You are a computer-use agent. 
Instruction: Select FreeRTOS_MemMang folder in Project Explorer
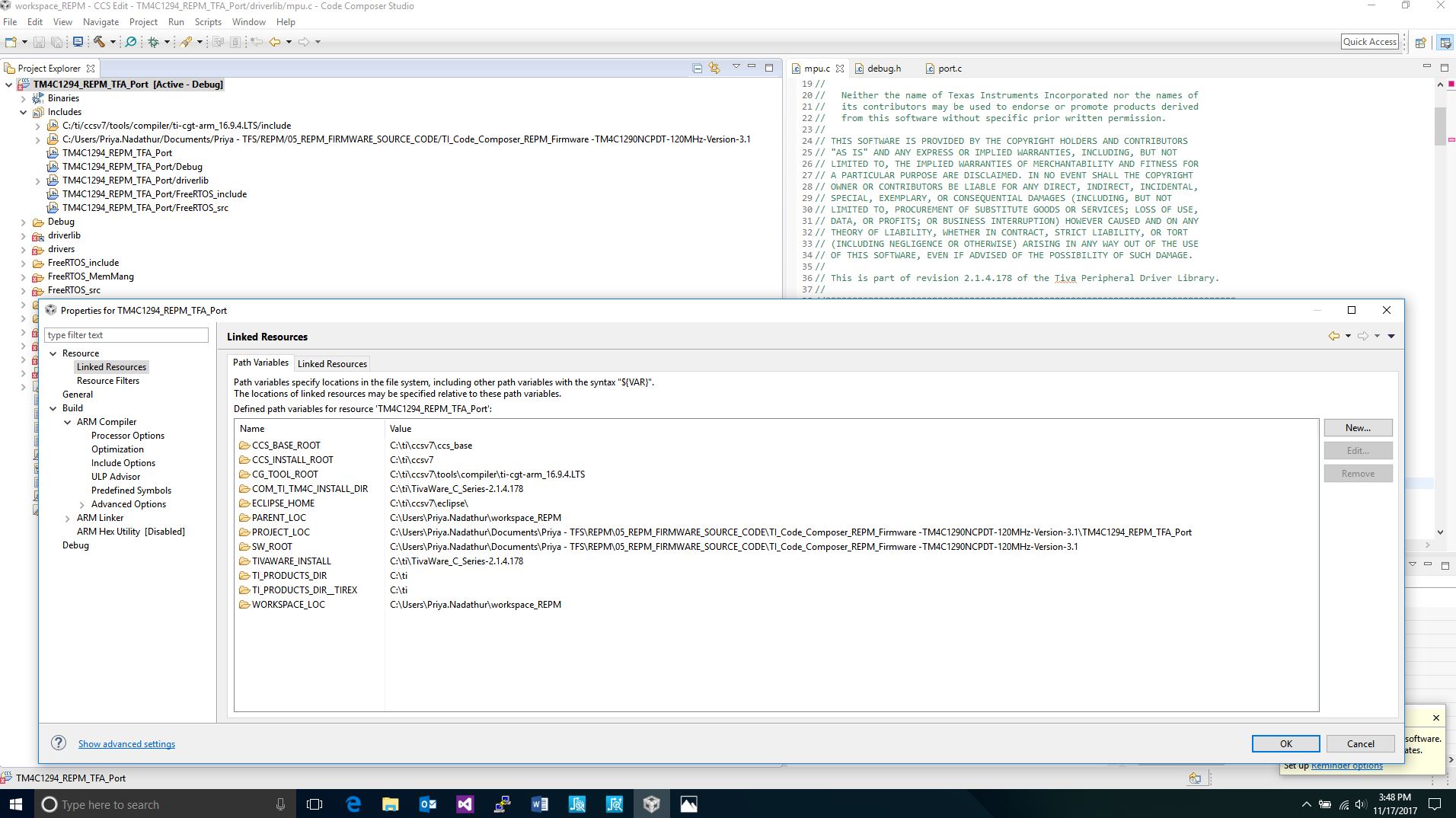point(91,276)
